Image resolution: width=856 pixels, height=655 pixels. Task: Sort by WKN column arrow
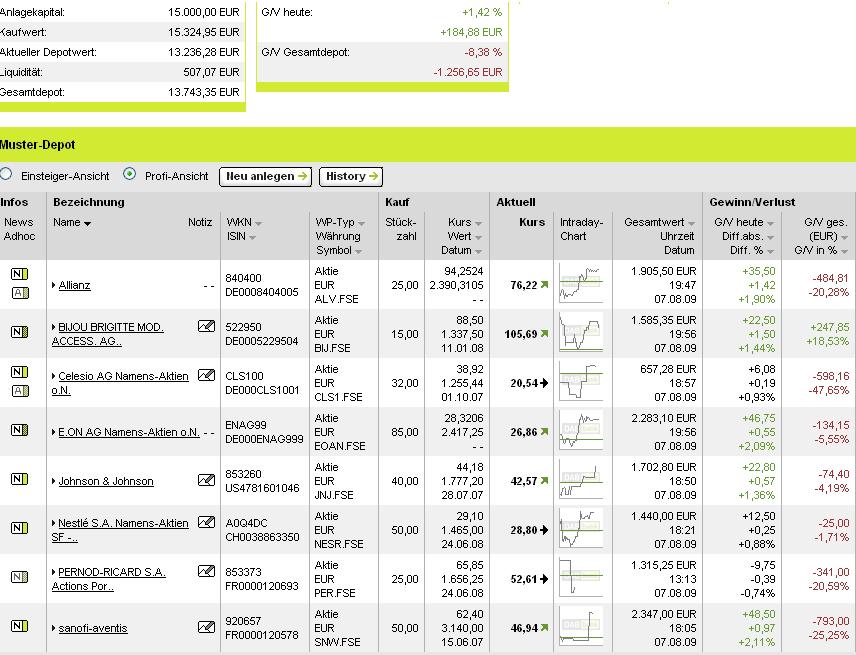pyautogui.click(x=258, y=223)
